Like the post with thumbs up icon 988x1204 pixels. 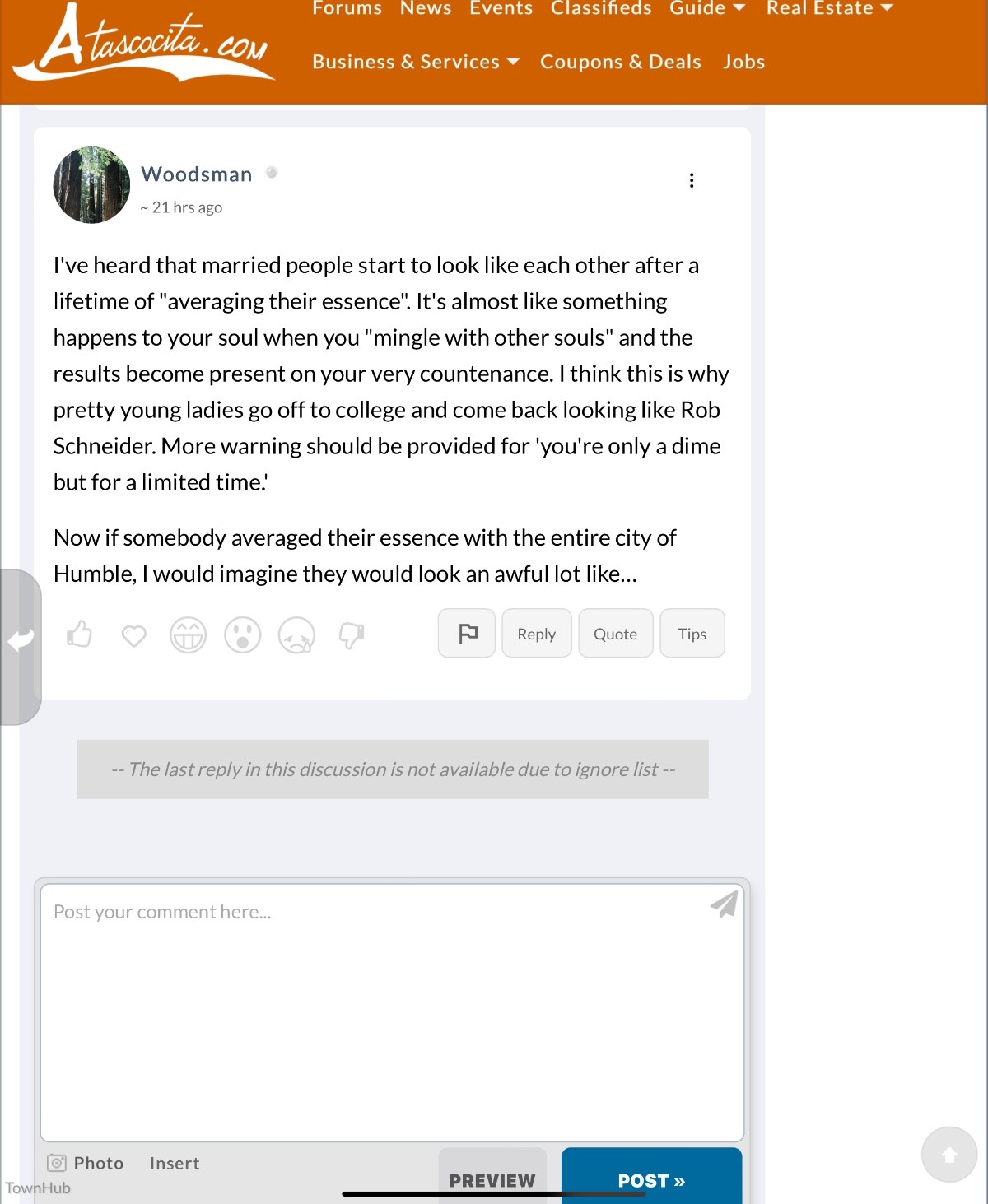(x=79, y=635)
